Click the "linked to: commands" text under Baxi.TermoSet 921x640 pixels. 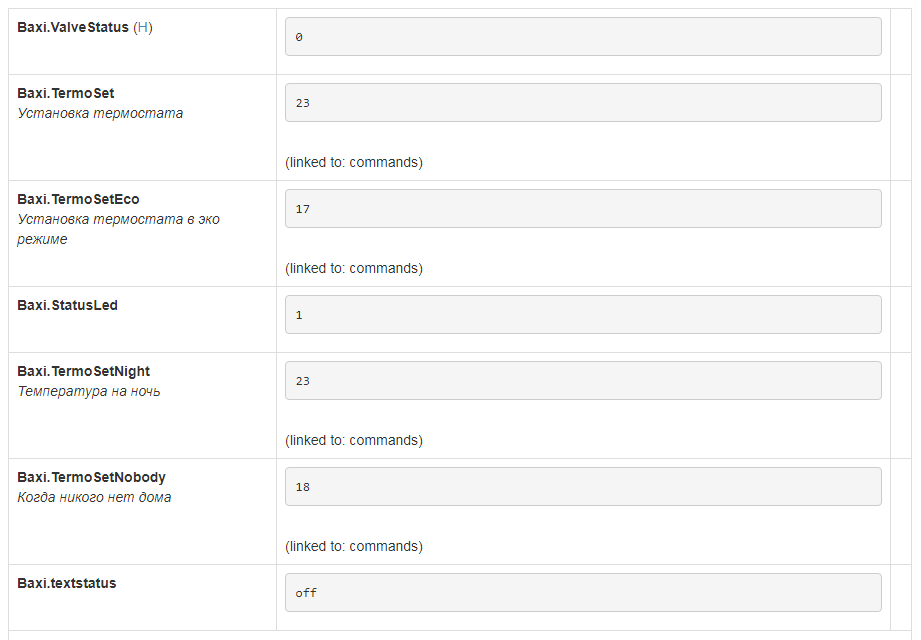tap(354, 162)
